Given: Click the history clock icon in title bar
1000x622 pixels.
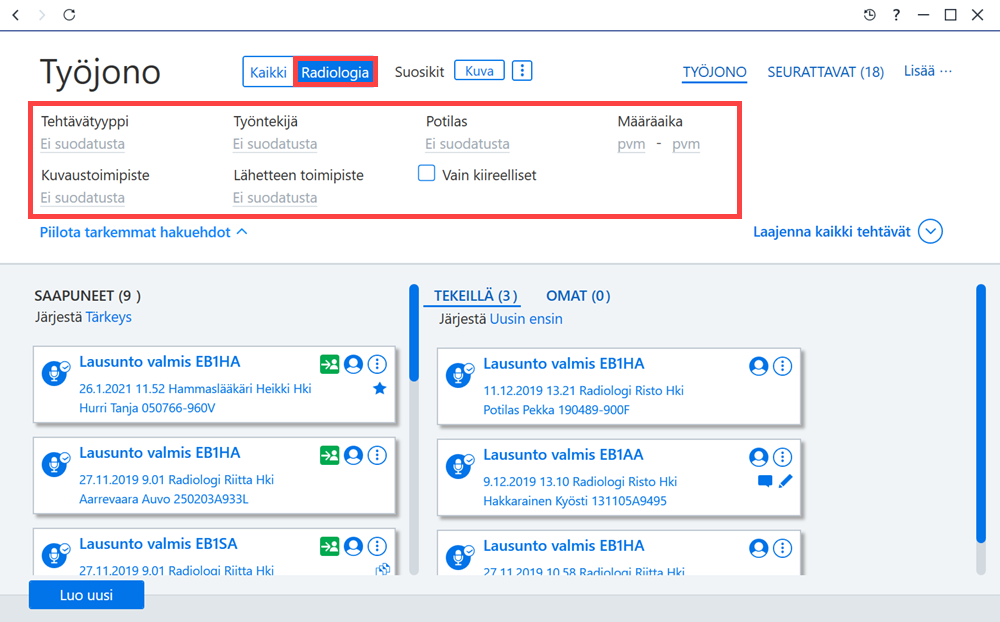Looking at the screenshot, I should tap(869, 15).
